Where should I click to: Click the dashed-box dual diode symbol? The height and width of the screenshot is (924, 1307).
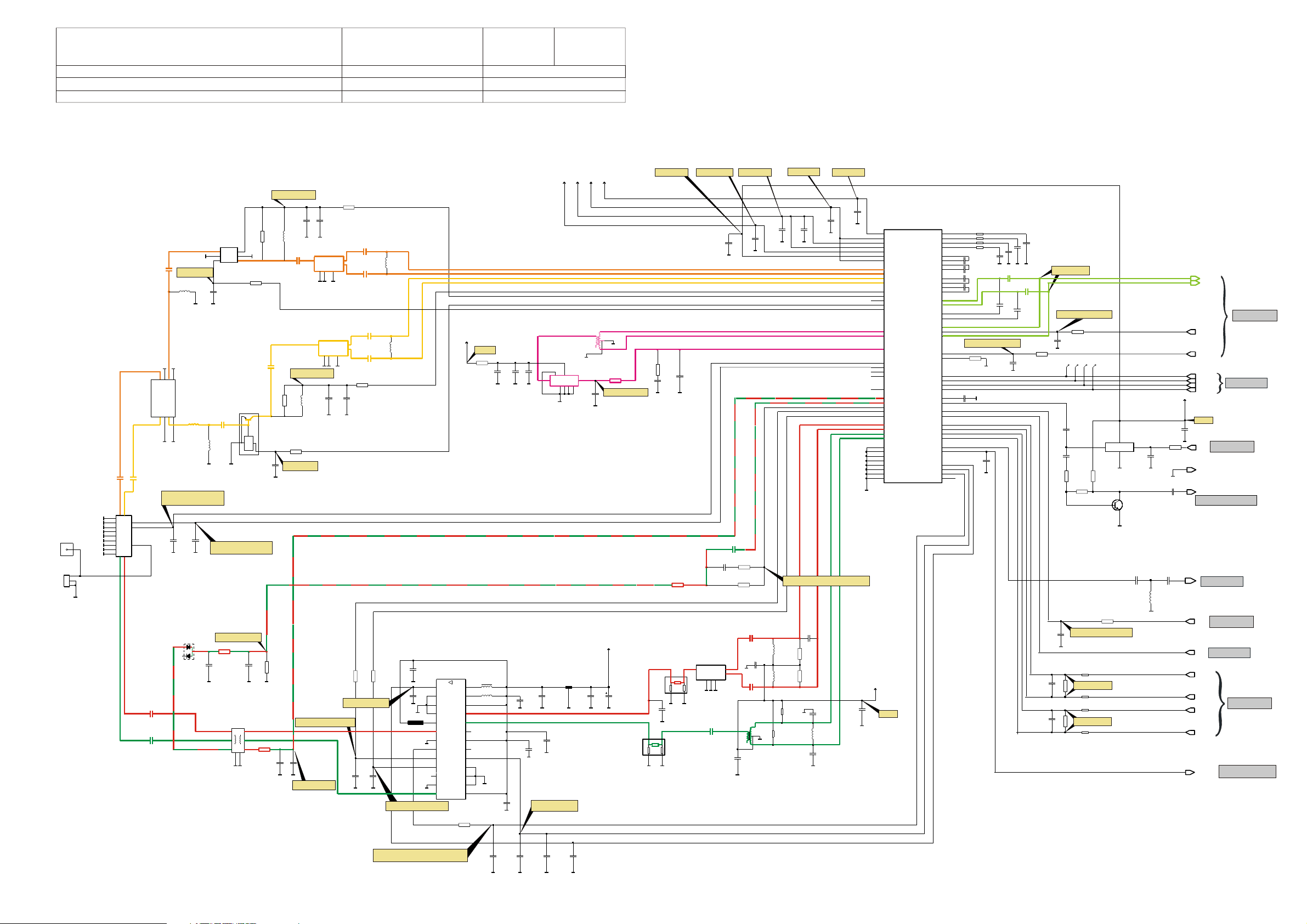click(189, 651)
